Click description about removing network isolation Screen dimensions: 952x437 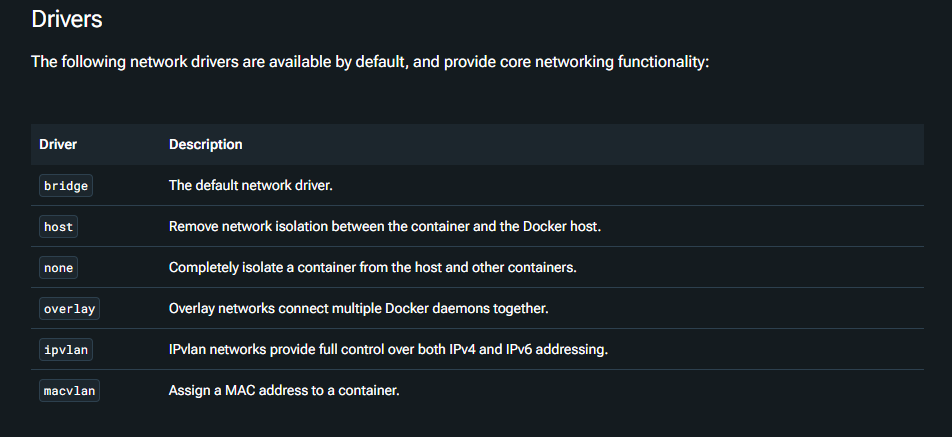pos(385,226)
